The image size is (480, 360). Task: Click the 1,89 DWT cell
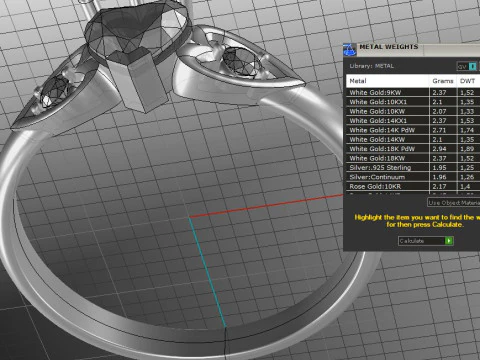(x=468, y=149)
